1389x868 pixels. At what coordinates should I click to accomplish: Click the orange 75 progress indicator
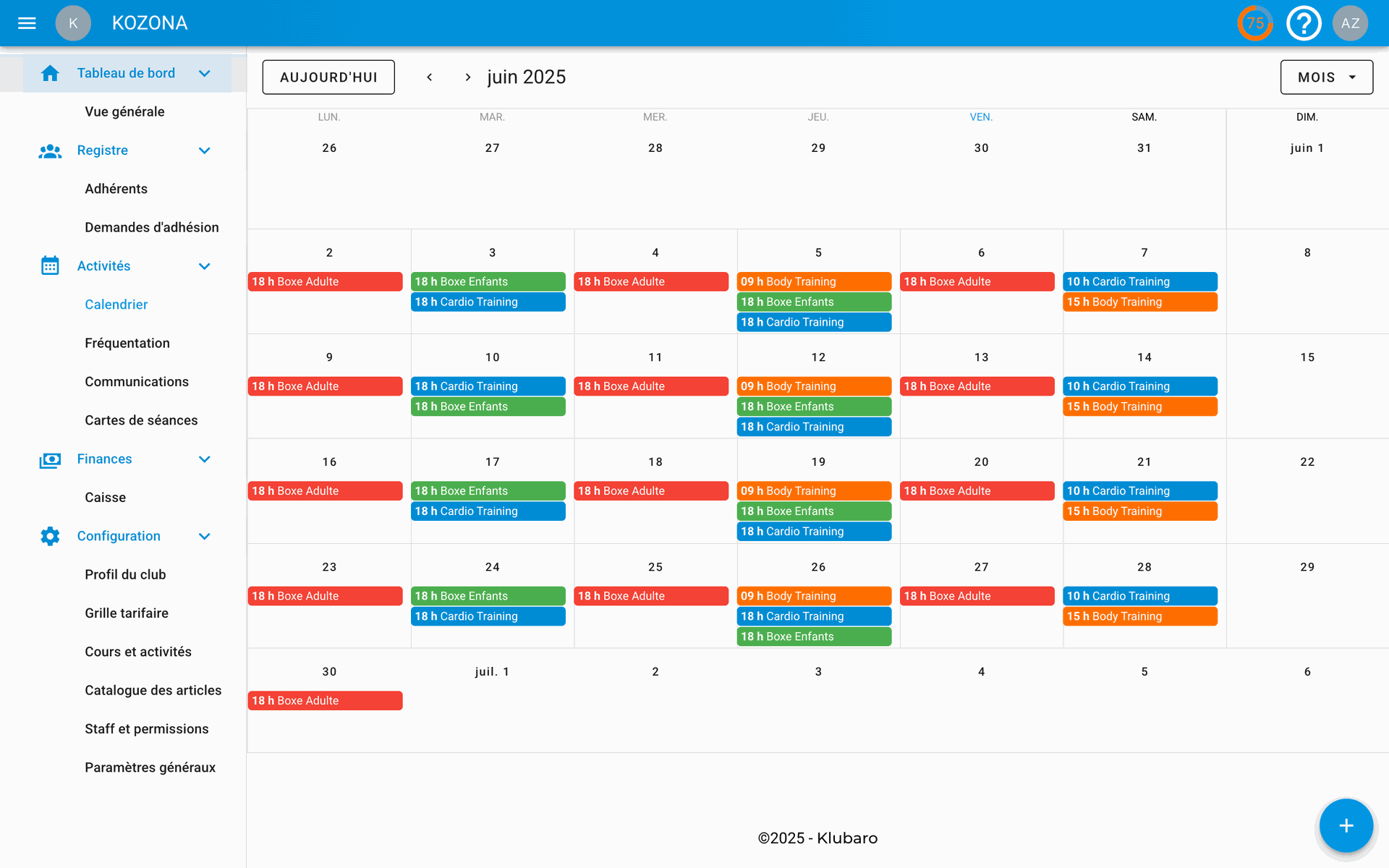1255,23
